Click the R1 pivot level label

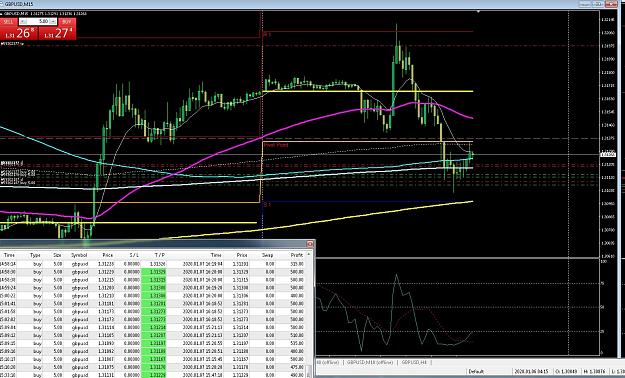[267, 35]
